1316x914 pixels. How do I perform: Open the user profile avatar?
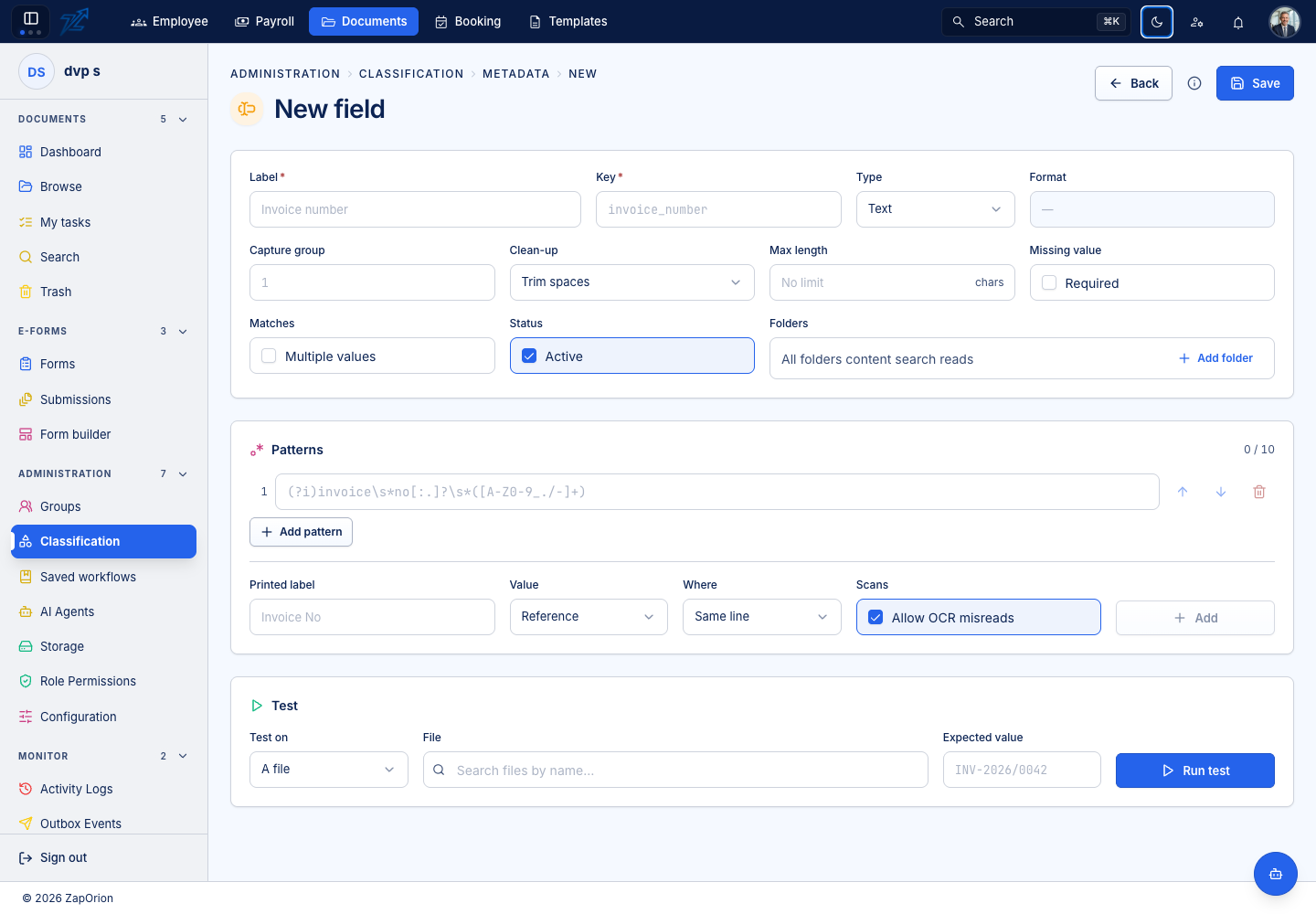tap(1285, 22)
